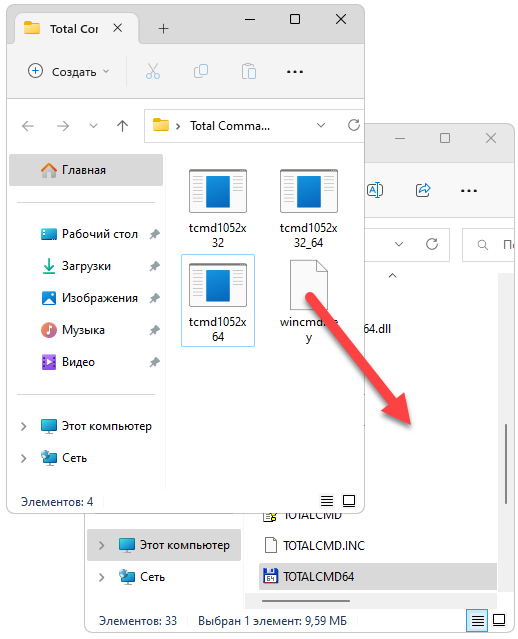Expand address bar history dropdown in front window

point(321,126)
